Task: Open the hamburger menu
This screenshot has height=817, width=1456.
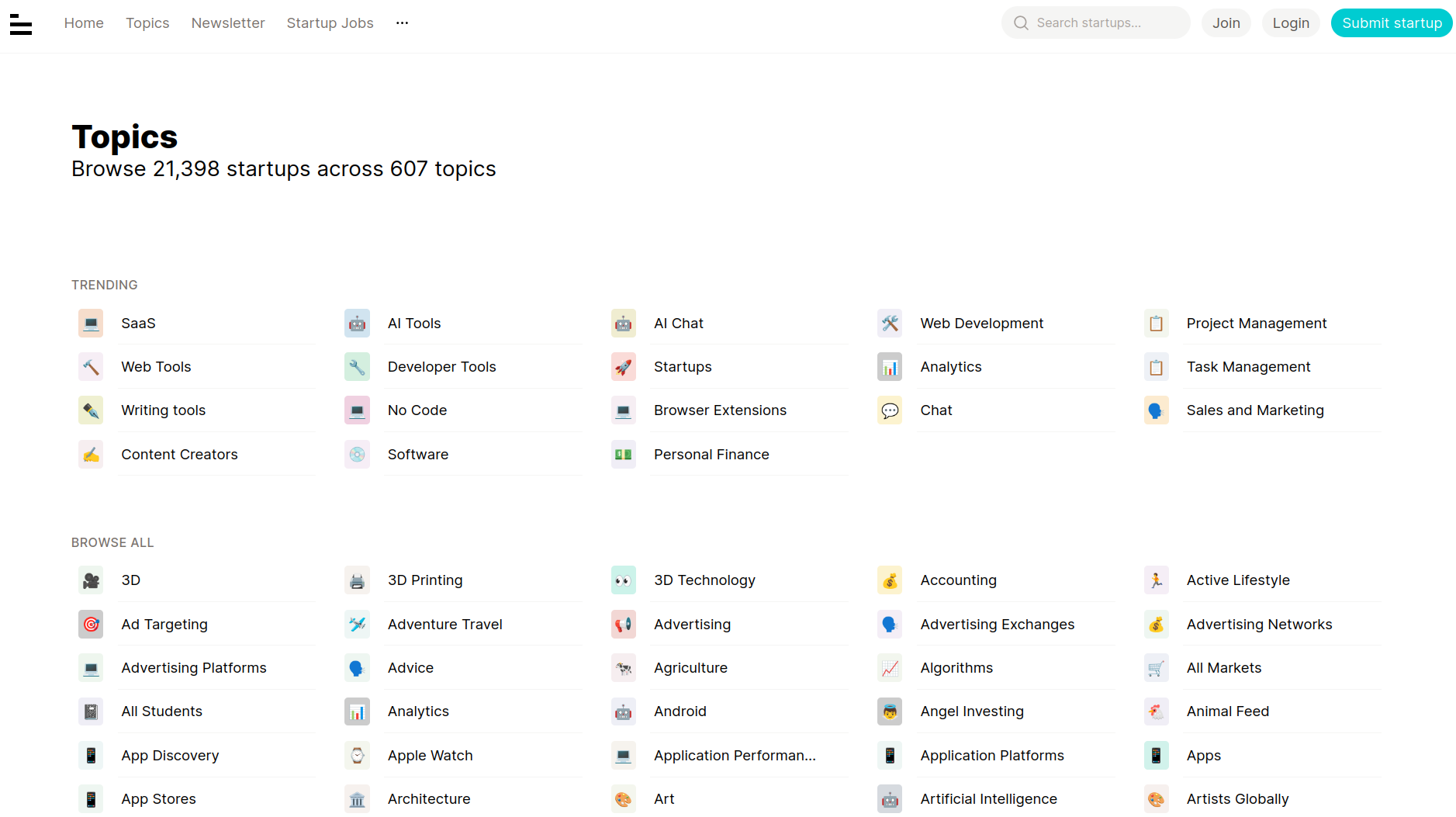Action: [21, 24]
